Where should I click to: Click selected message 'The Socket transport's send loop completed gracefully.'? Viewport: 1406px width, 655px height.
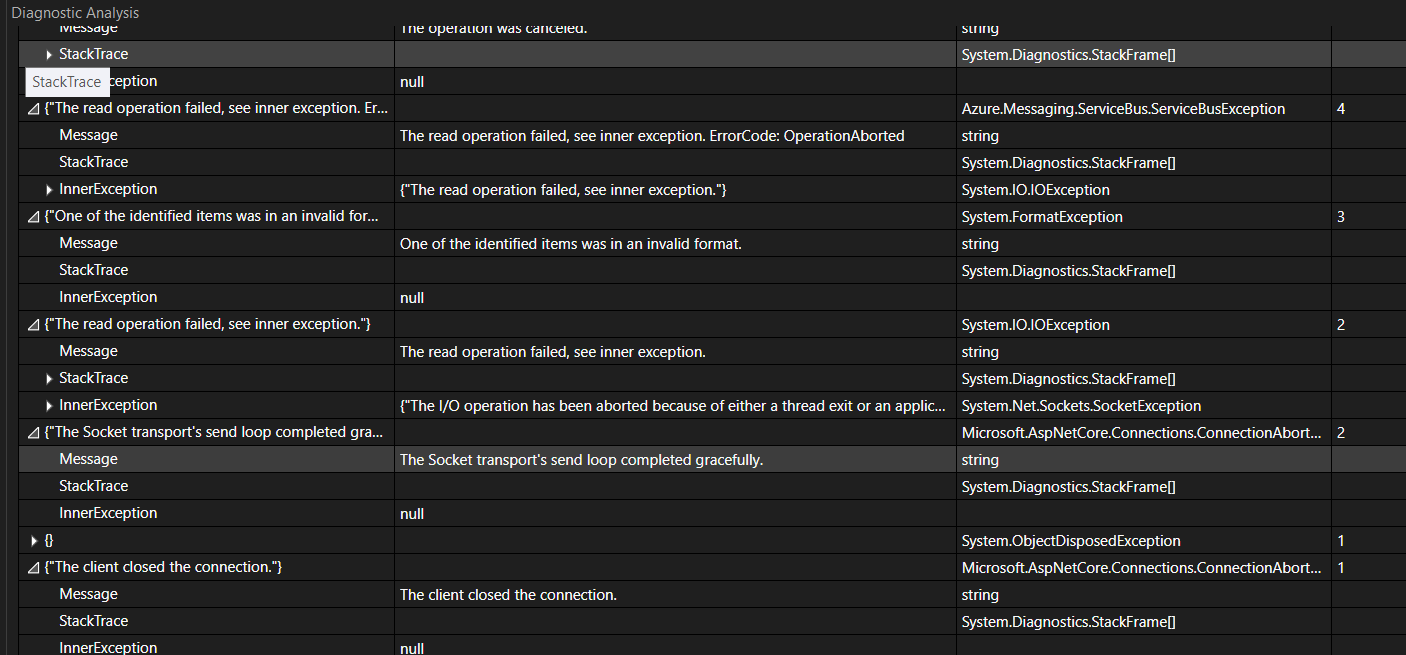pyautogui.click(x=581, y=460)
